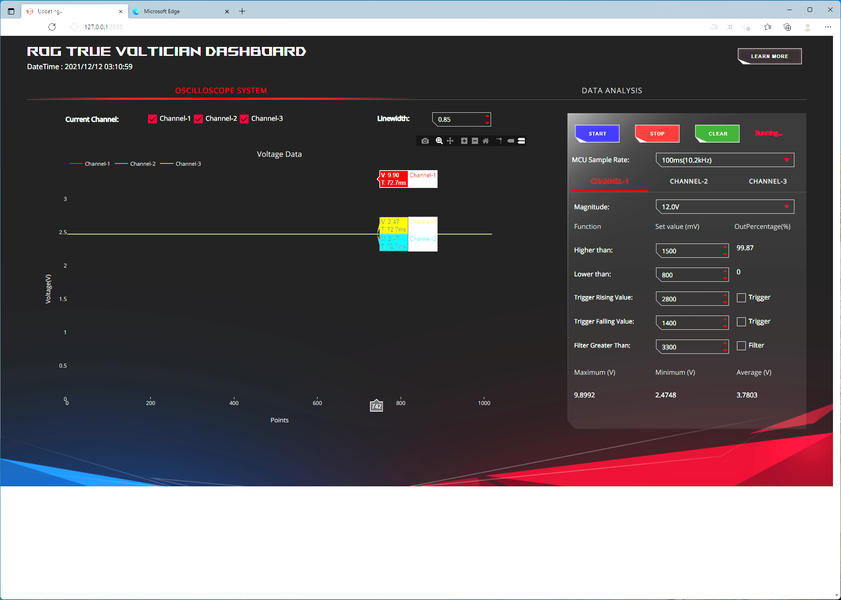Select the zoom magnifier tool in chart toolbar

click(x=439, y=141)
